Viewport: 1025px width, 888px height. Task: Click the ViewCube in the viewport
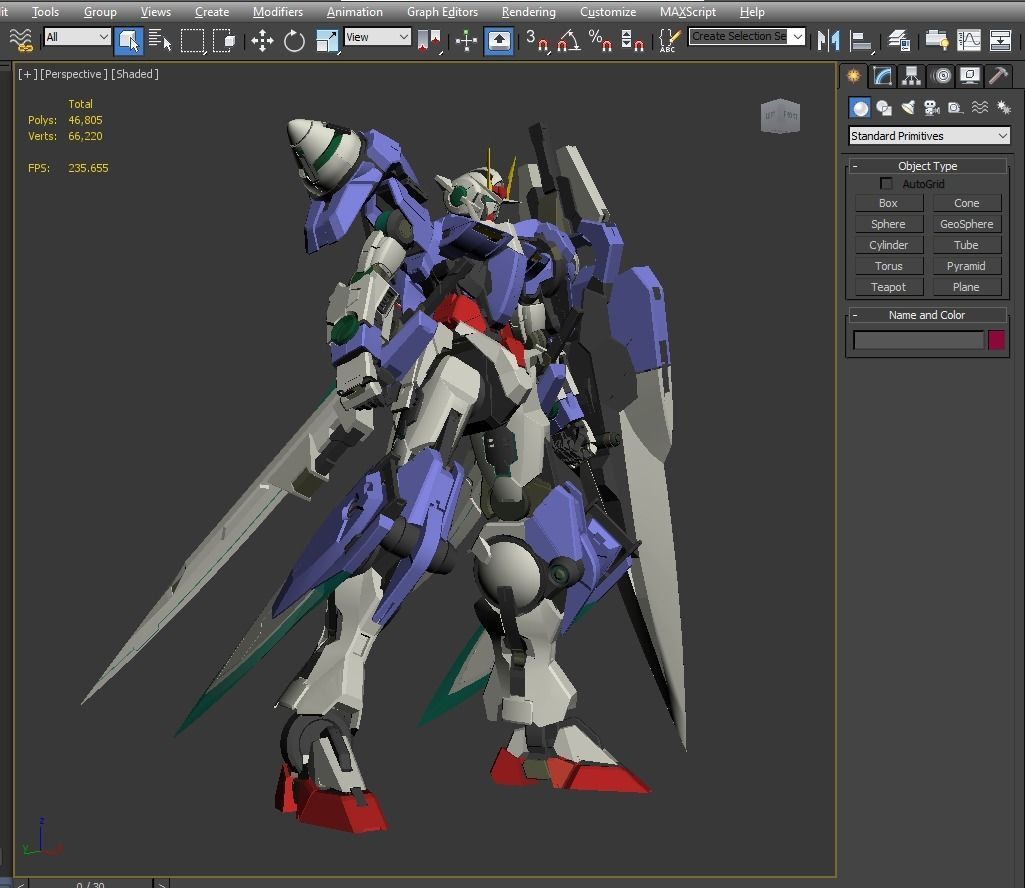[780, 116]
